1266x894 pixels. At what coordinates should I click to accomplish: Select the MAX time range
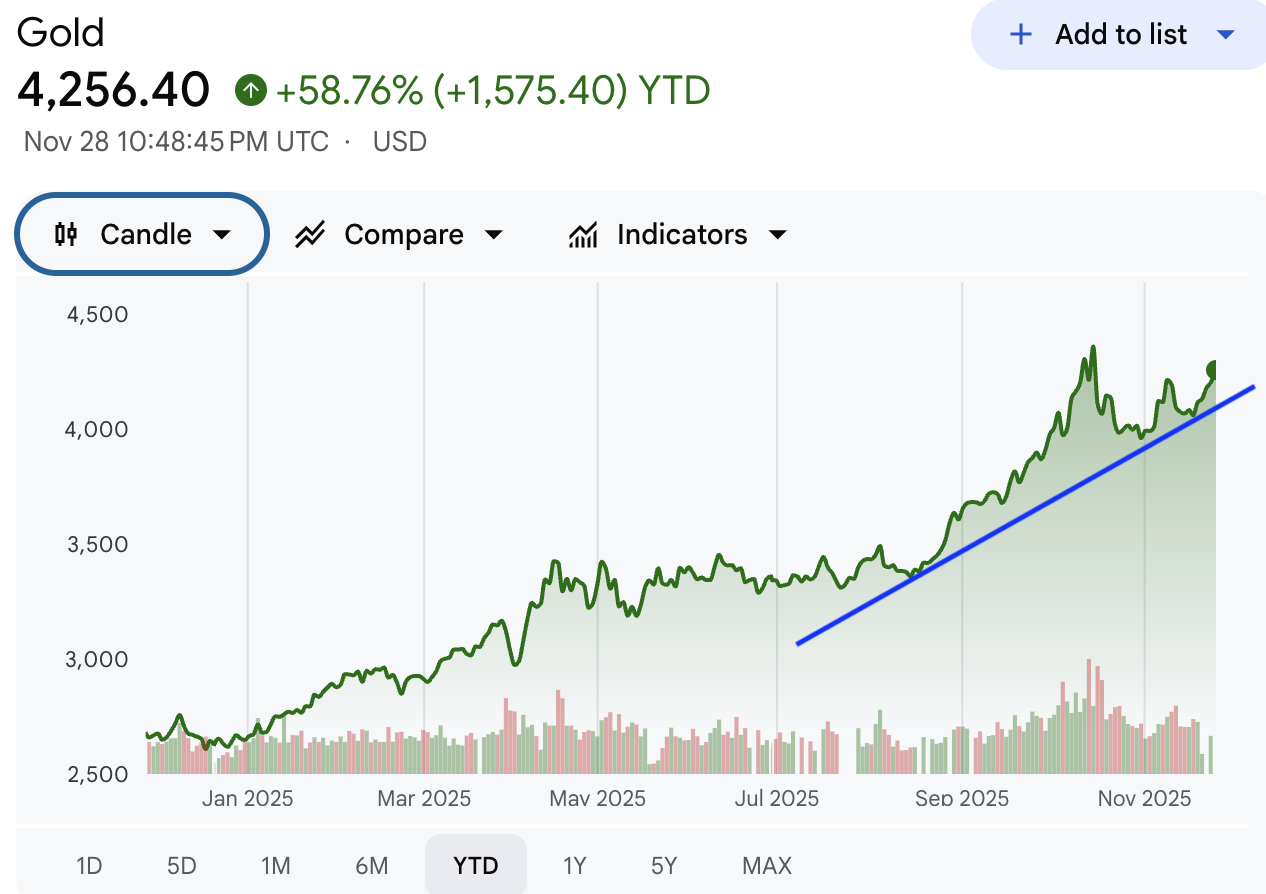[x=767, y=865]
